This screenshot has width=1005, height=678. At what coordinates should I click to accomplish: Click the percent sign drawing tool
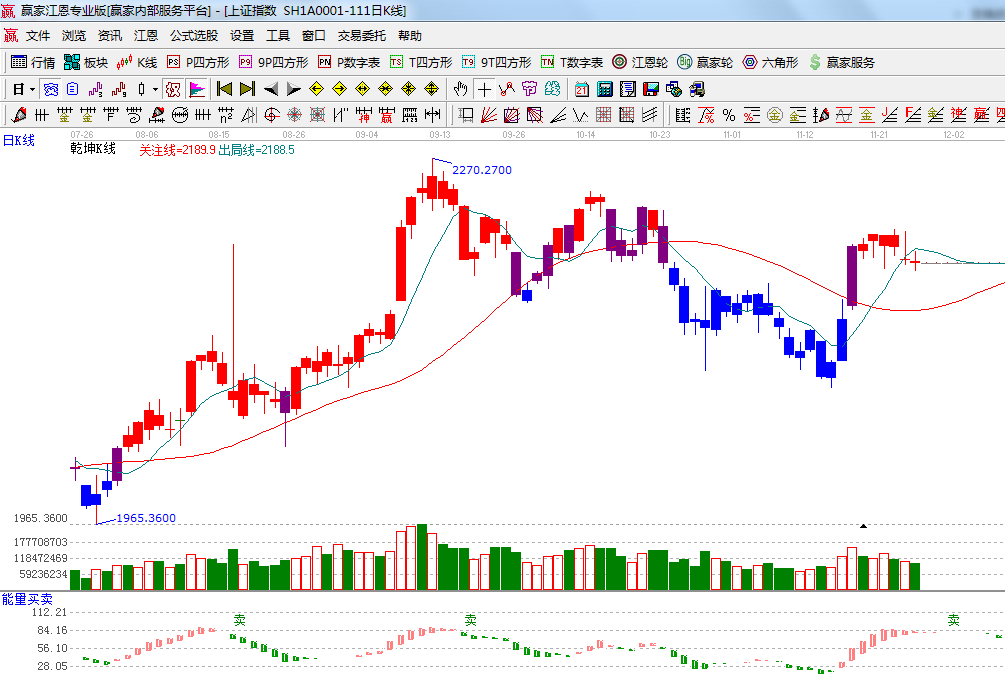tap(728, 115)
